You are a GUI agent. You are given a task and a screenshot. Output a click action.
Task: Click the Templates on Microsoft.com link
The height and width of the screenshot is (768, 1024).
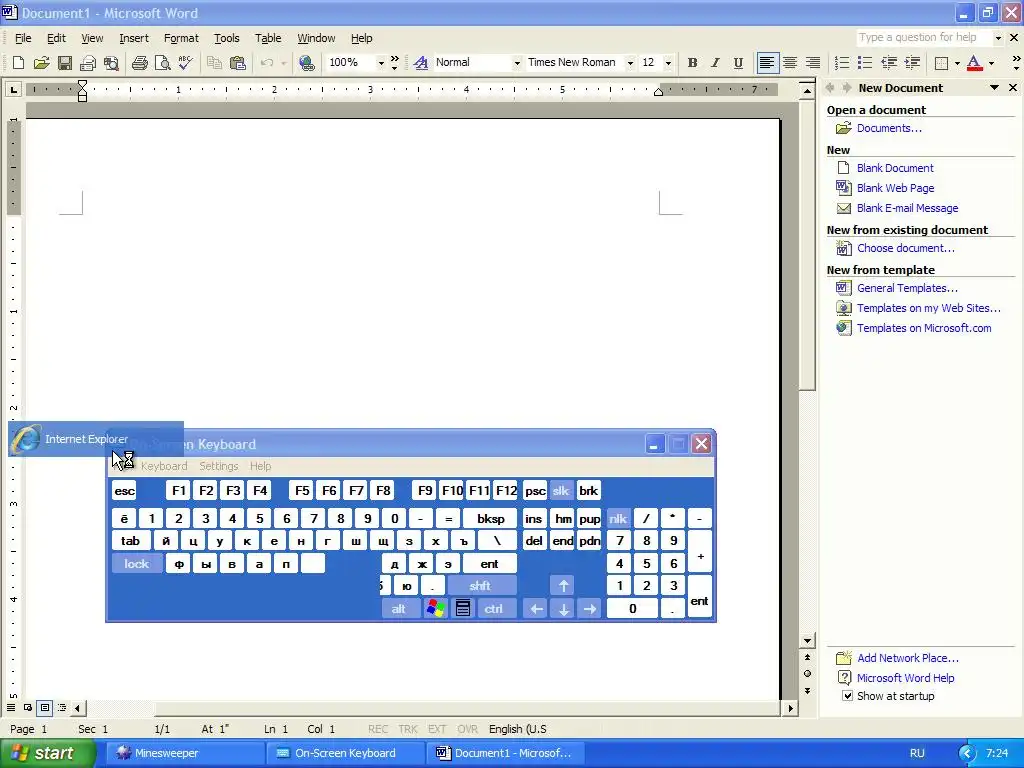924,328
